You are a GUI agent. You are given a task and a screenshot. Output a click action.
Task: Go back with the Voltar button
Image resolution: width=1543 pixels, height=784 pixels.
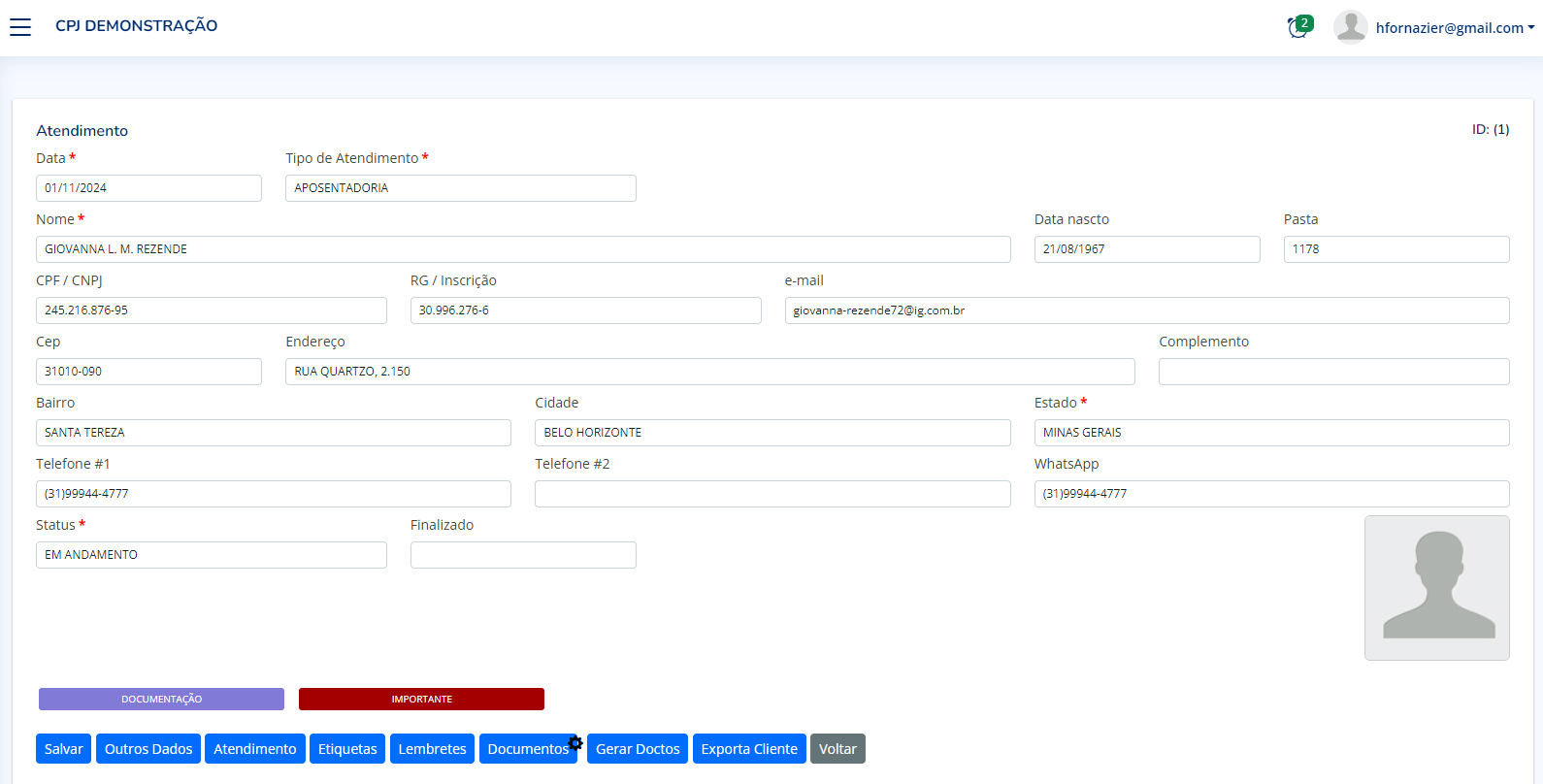[837, 749]
